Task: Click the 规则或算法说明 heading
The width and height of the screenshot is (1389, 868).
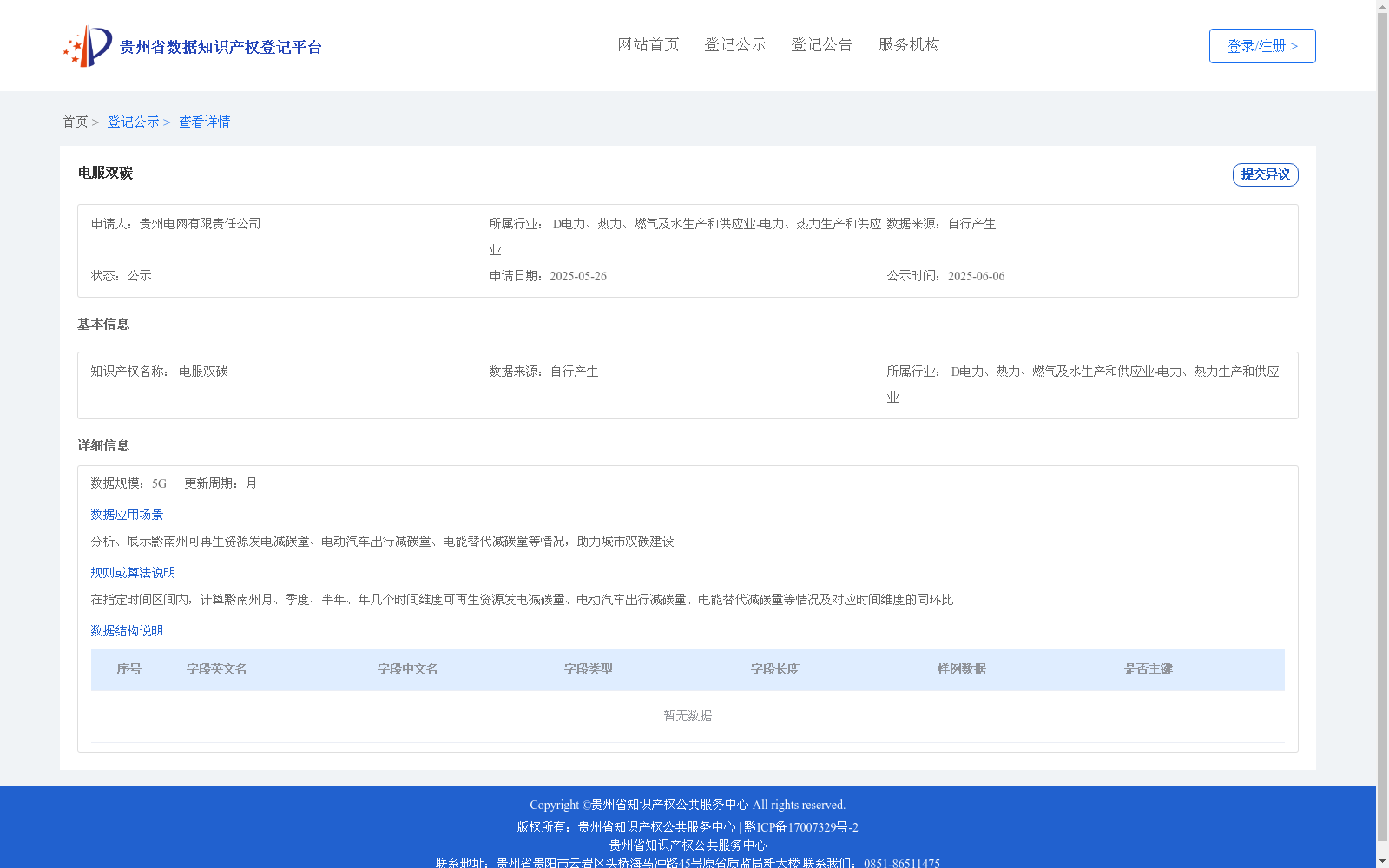Action: (x=133, y=573)
